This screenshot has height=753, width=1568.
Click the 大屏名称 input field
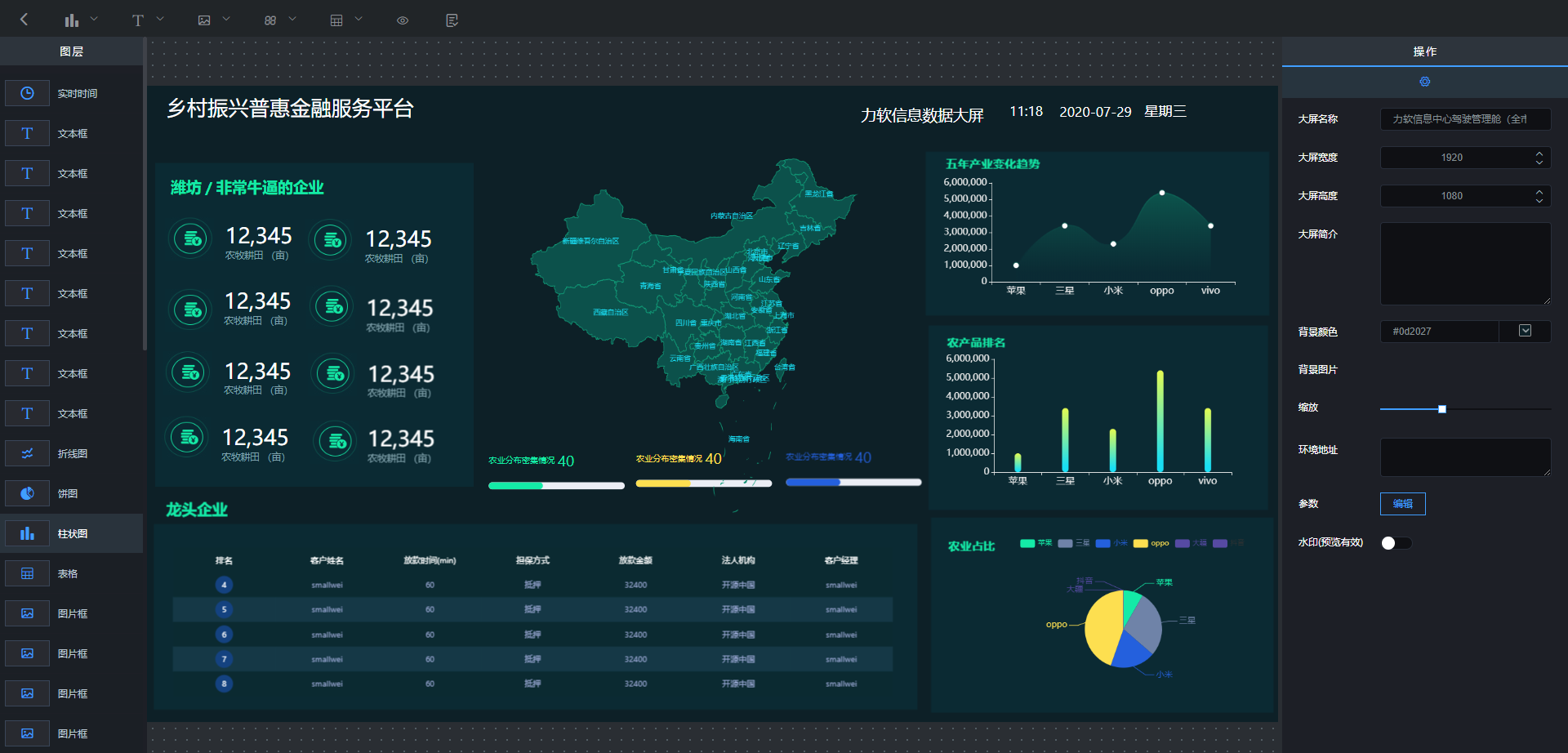[1464, 119]
